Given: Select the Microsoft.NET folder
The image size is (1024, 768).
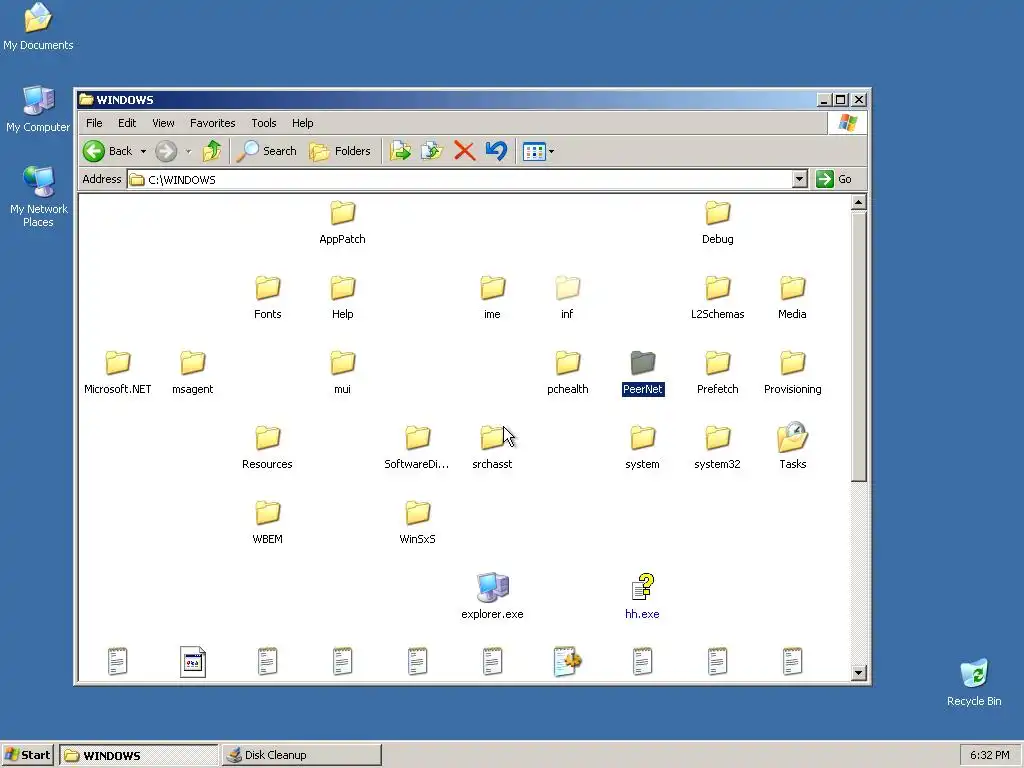Looking at the screenshot, I should click(x=118, y=372).
